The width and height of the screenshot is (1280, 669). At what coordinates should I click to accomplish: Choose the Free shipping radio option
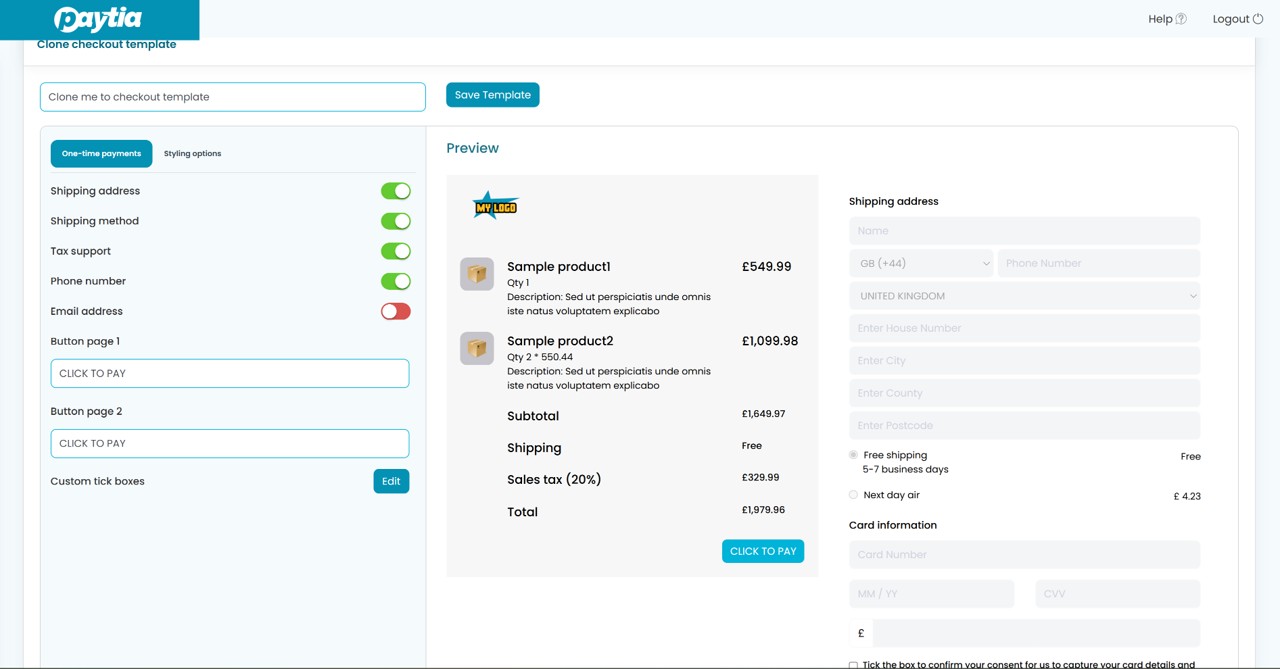[853, 455]
